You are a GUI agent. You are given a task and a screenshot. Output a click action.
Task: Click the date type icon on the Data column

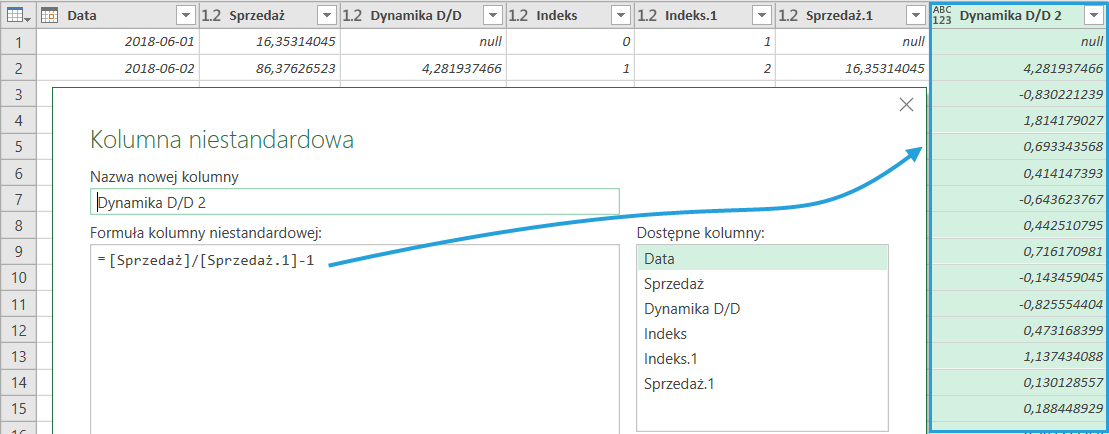point(50,15)
